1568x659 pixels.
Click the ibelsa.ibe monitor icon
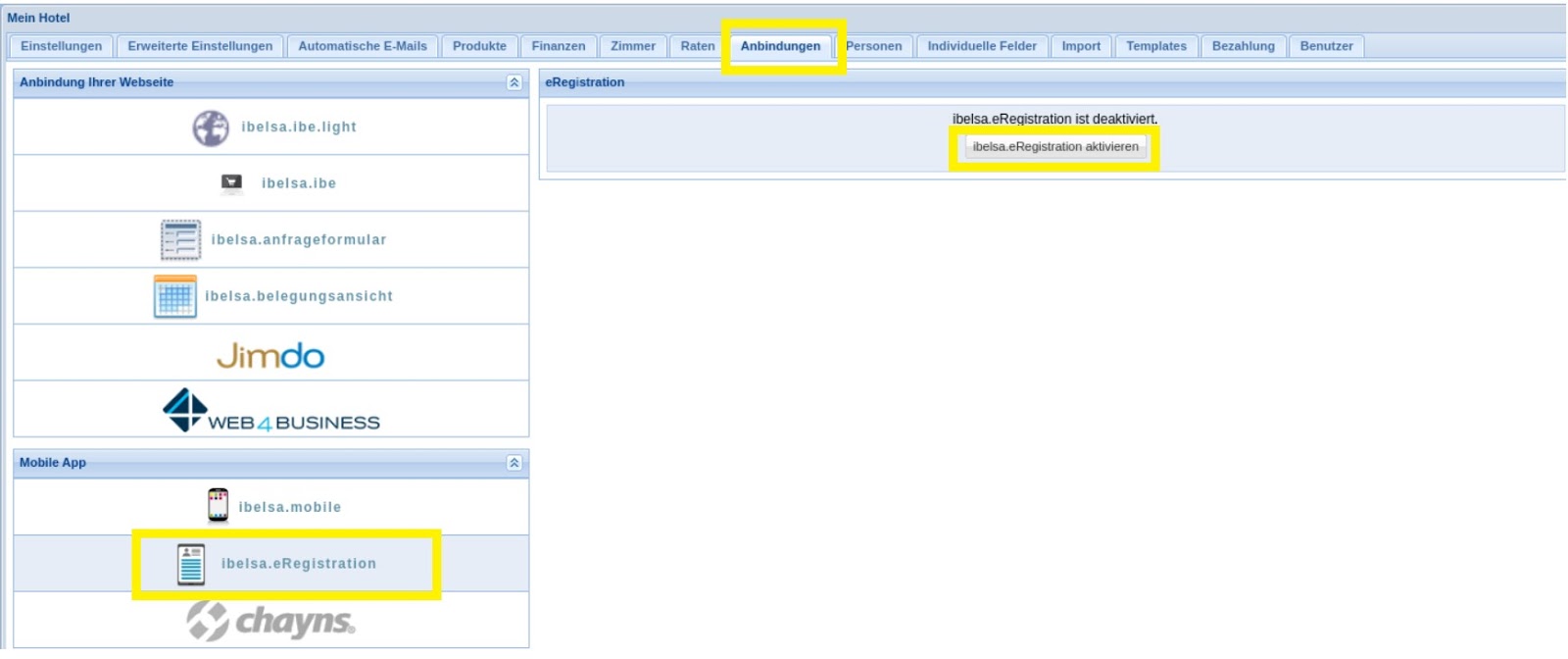[231, 183]
